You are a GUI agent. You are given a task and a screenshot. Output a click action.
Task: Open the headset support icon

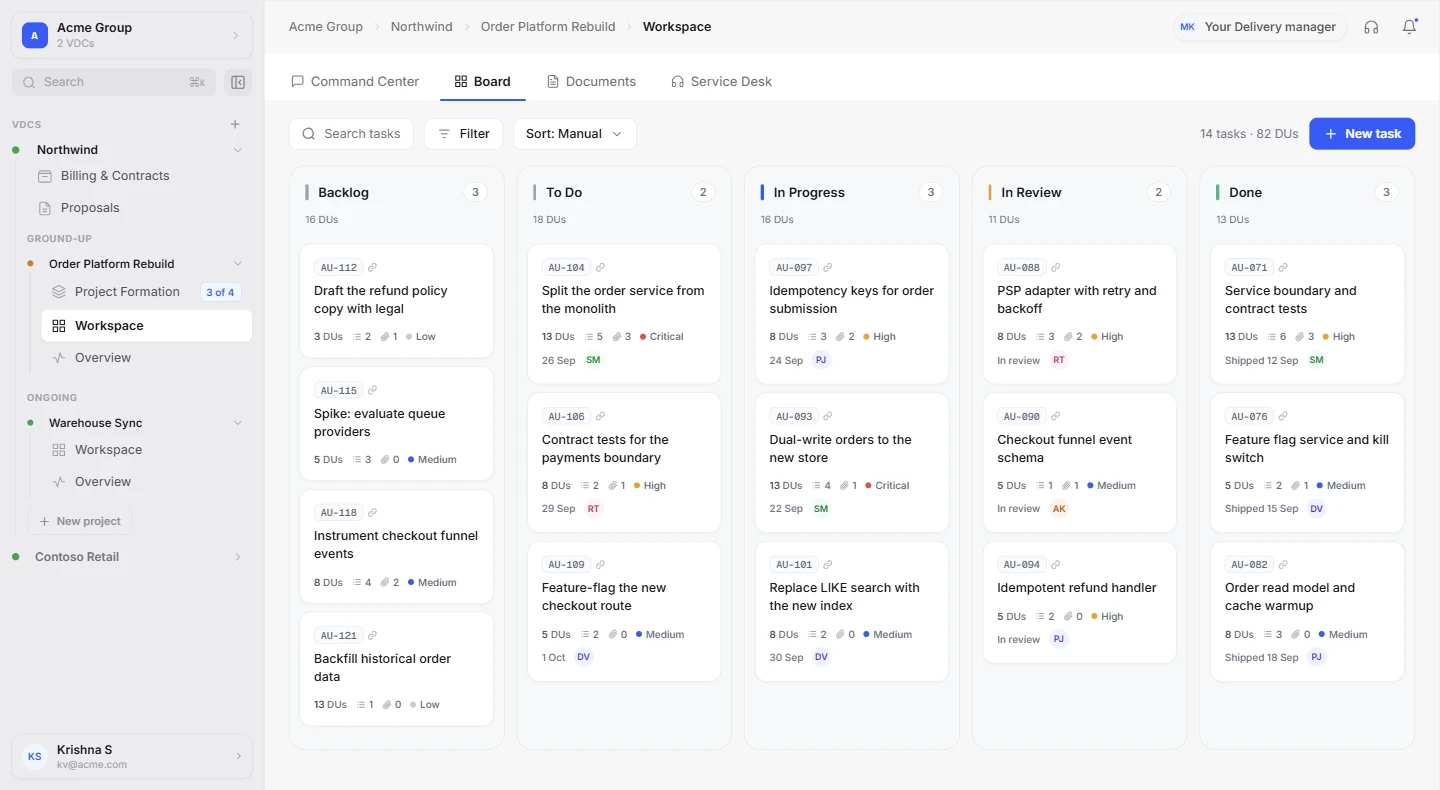[1371, 27]
